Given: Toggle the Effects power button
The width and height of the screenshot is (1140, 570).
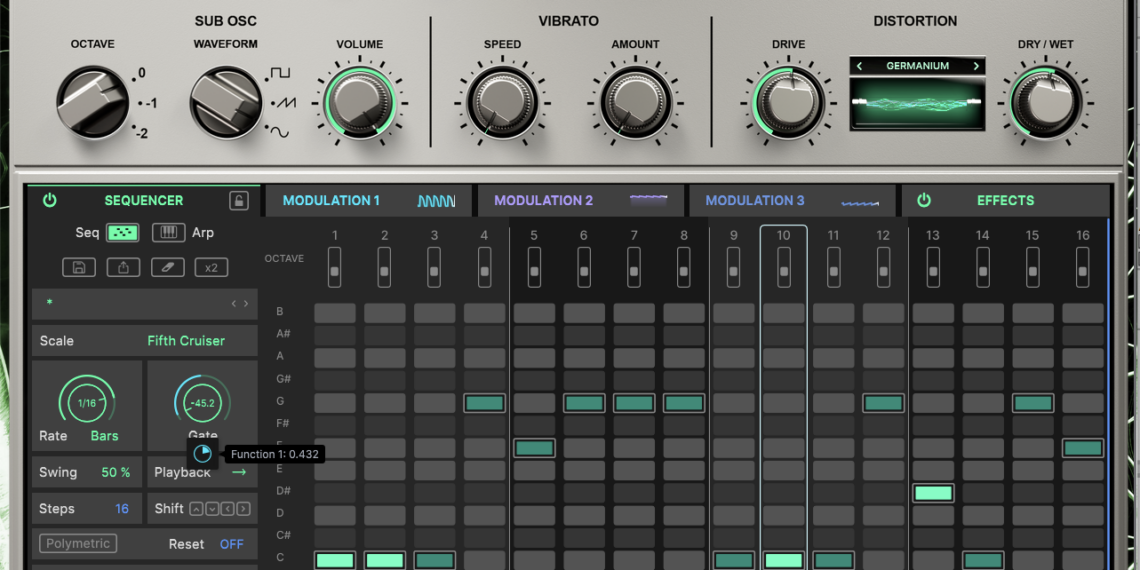Looking at the screenshot, I should 923,200.
